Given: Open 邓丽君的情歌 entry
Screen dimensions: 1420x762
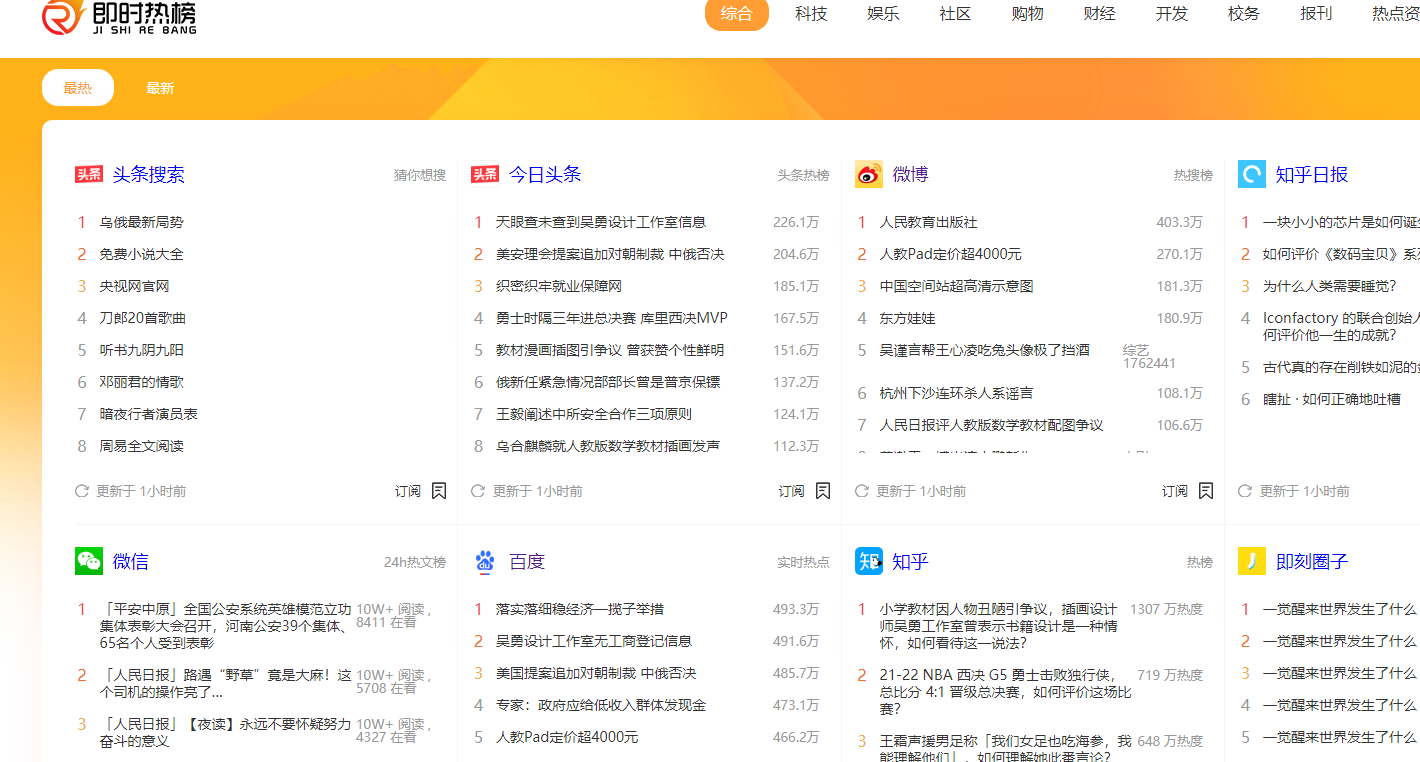Looking at the screenshot, I should click(x=142, y=382).
